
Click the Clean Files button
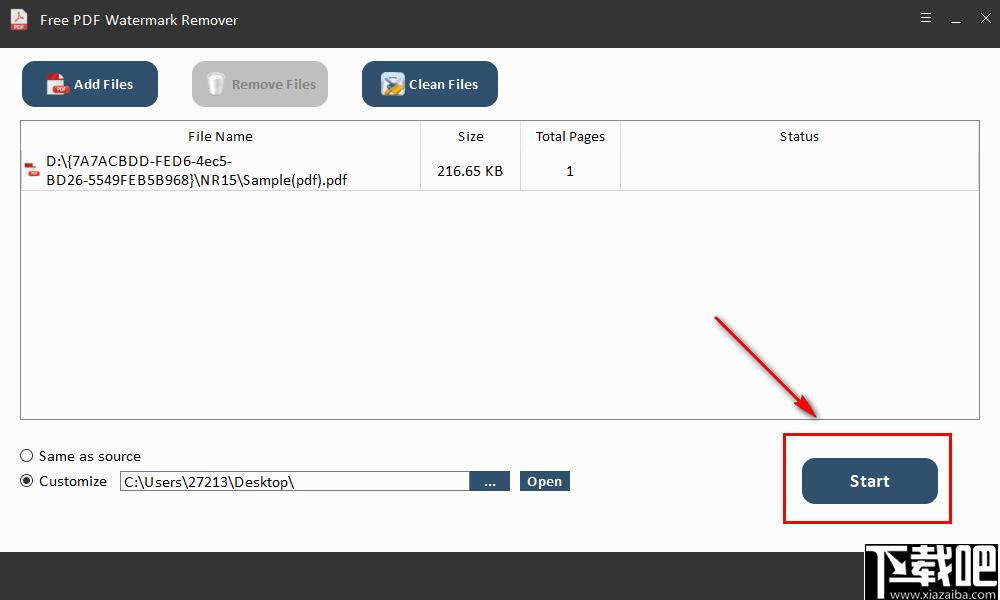click(430, 84)
